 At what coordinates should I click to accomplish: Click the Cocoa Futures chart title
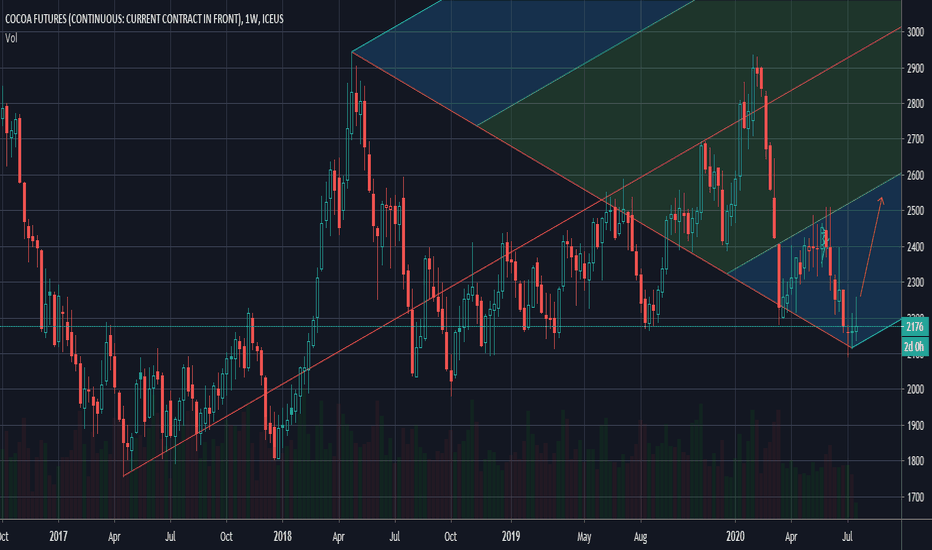click(144, 19)
